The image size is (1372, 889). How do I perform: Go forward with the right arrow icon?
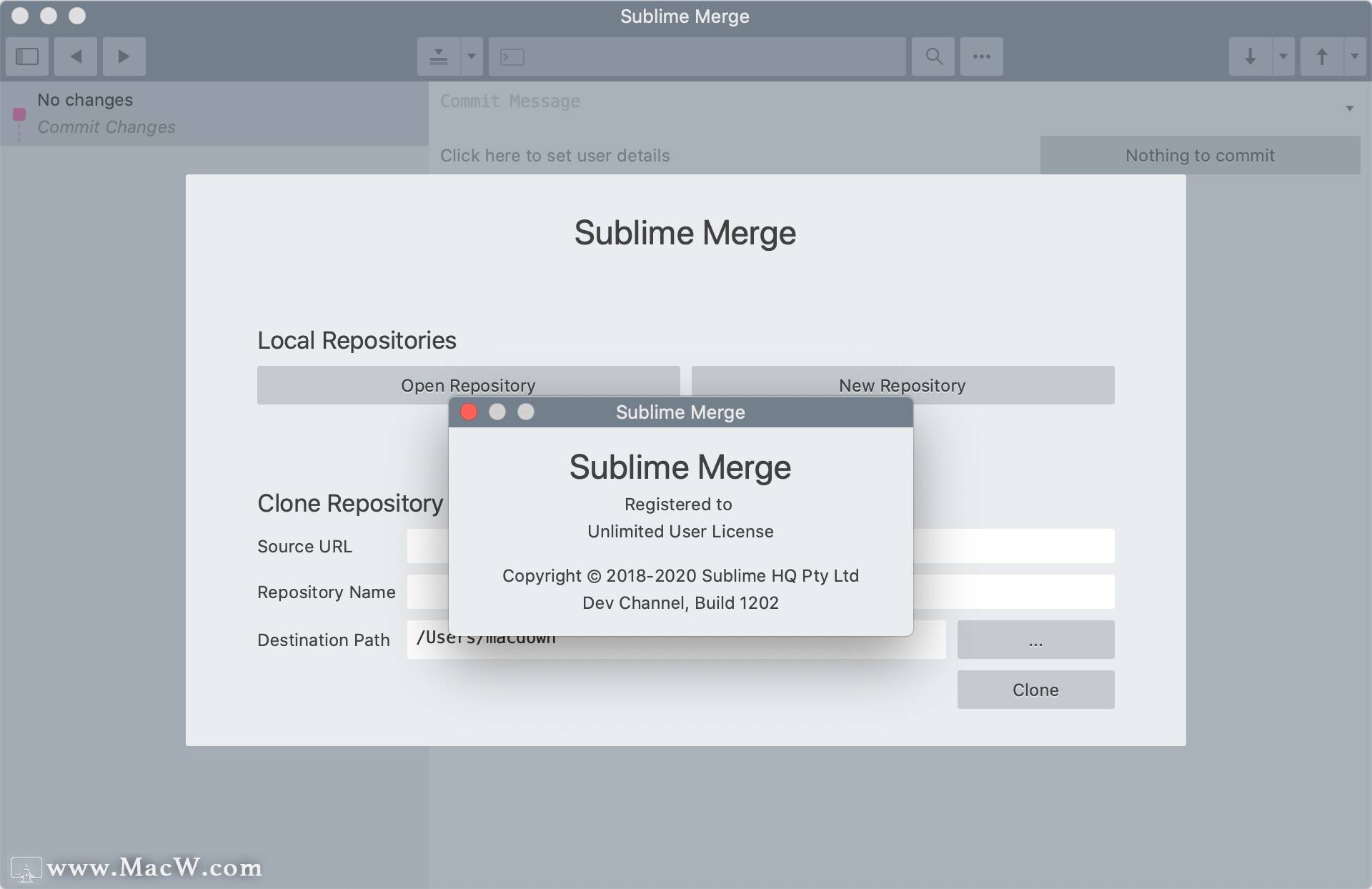point(124,56)
